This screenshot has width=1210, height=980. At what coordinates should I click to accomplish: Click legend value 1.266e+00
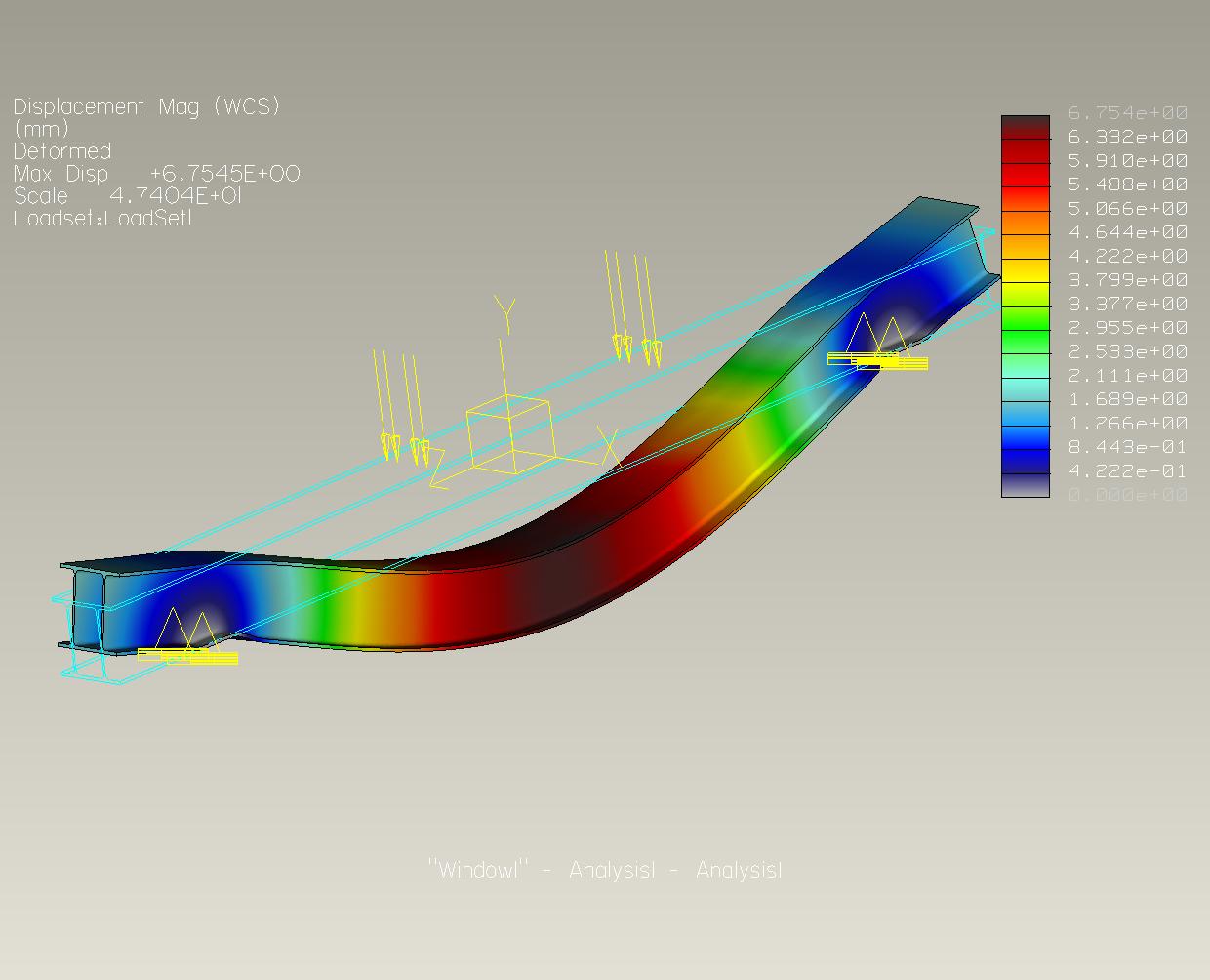click(1128, 424)
